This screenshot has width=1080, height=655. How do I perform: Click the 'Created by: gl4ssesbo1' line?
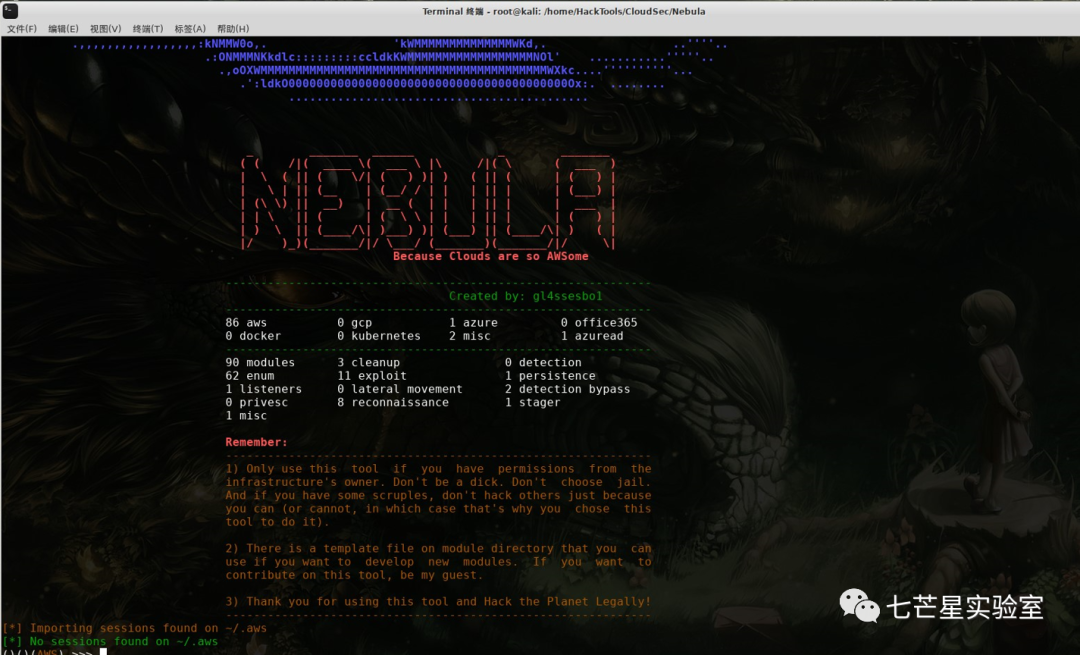click(x=526, y=296)
